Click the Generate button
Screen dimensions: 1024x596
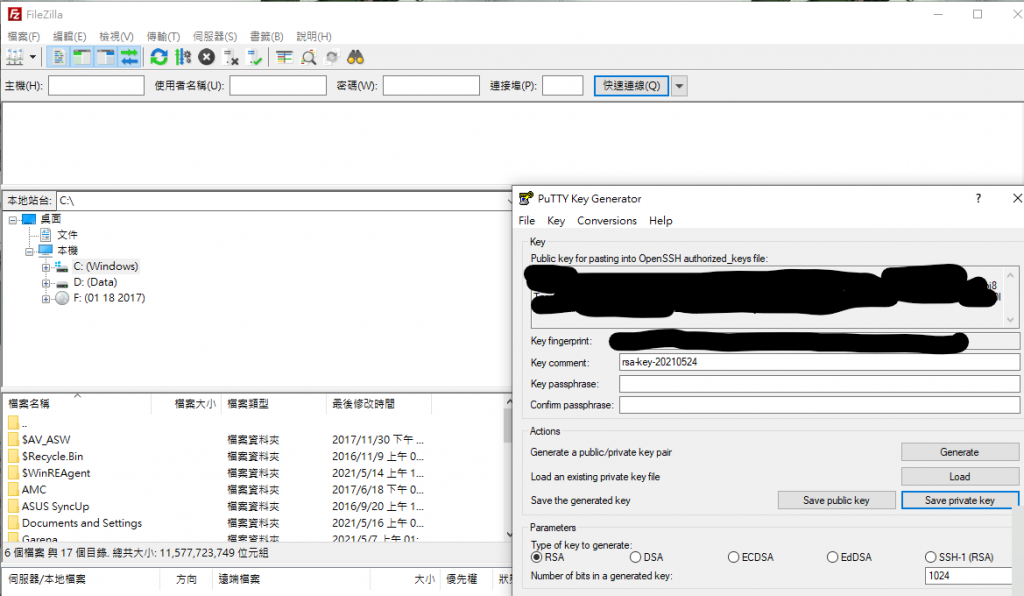[x=959, y=452]
